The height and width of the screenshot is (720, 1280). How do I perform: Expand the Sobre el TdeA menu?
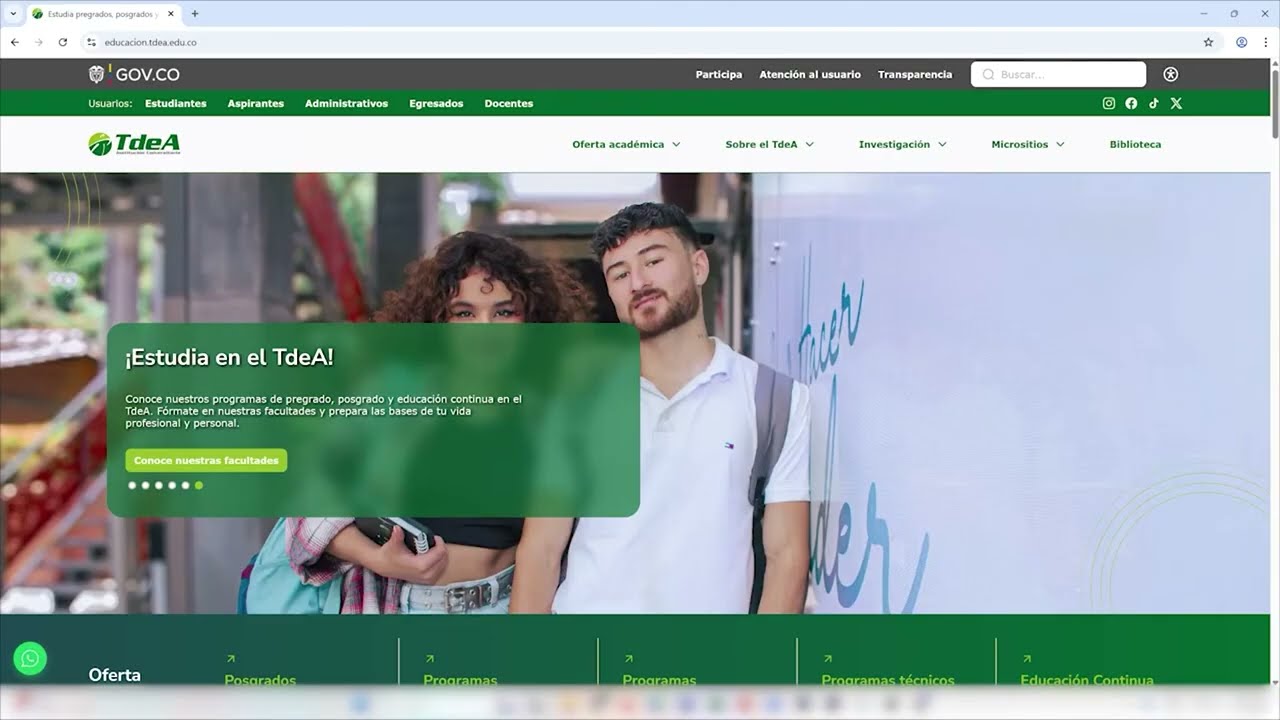tap(769, 144)
